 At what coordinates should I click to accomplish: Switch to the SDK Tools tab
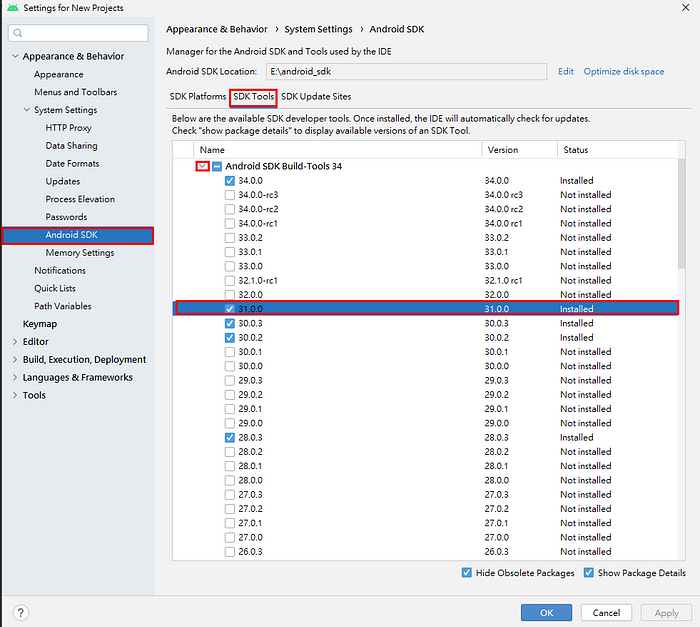coord(254,96)
